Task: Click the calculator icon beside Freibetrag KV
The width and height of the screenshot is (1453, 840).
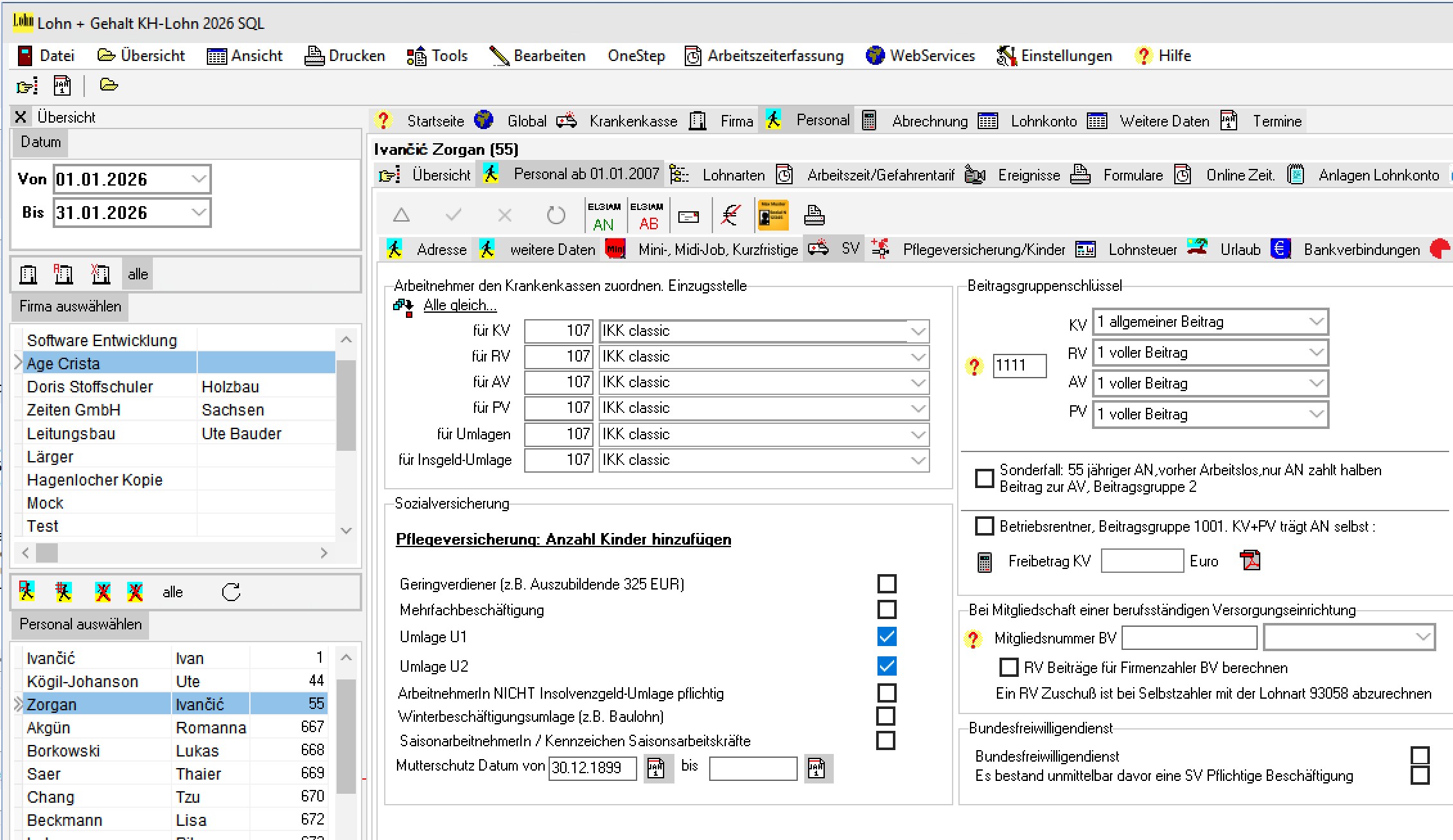Action: pyautogui.click(x=984, y=562)
